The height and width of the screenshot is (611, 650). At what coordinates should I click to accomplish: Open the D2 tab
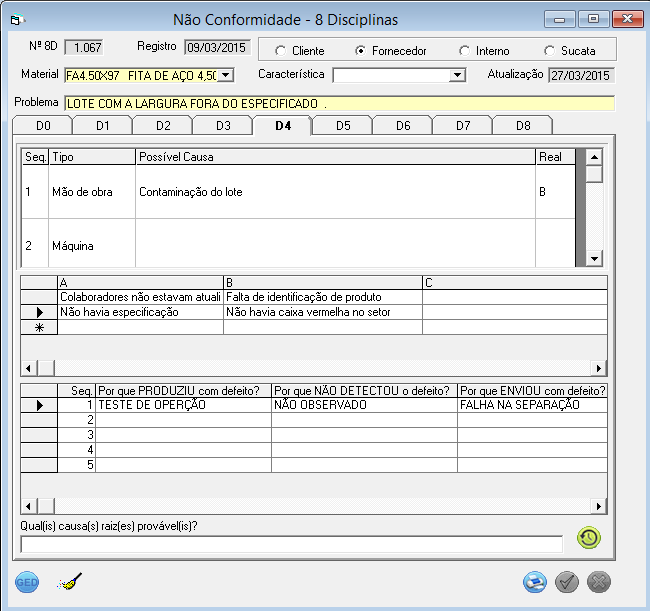click(163, 126)
